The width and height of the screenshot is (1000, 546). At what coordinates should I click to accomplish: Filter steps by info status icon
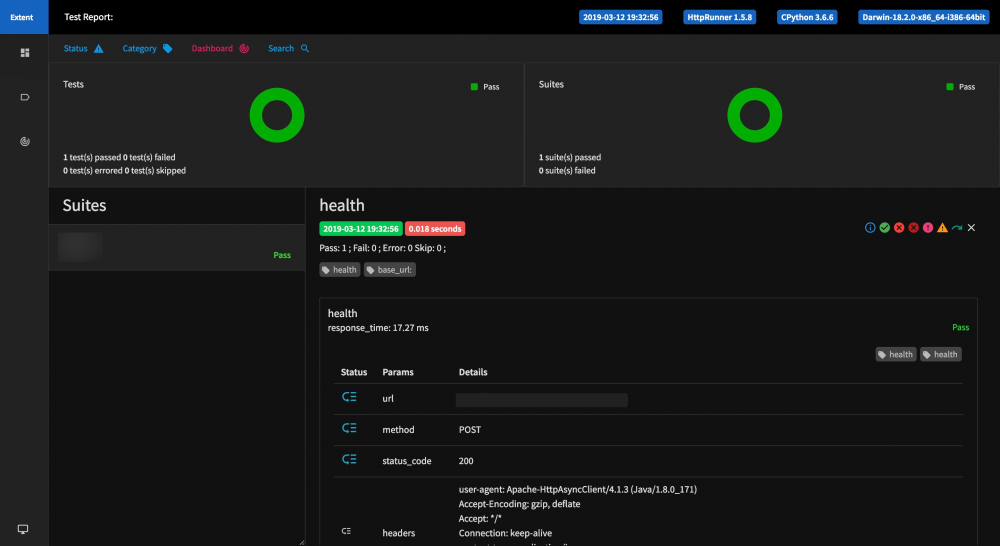870,228
